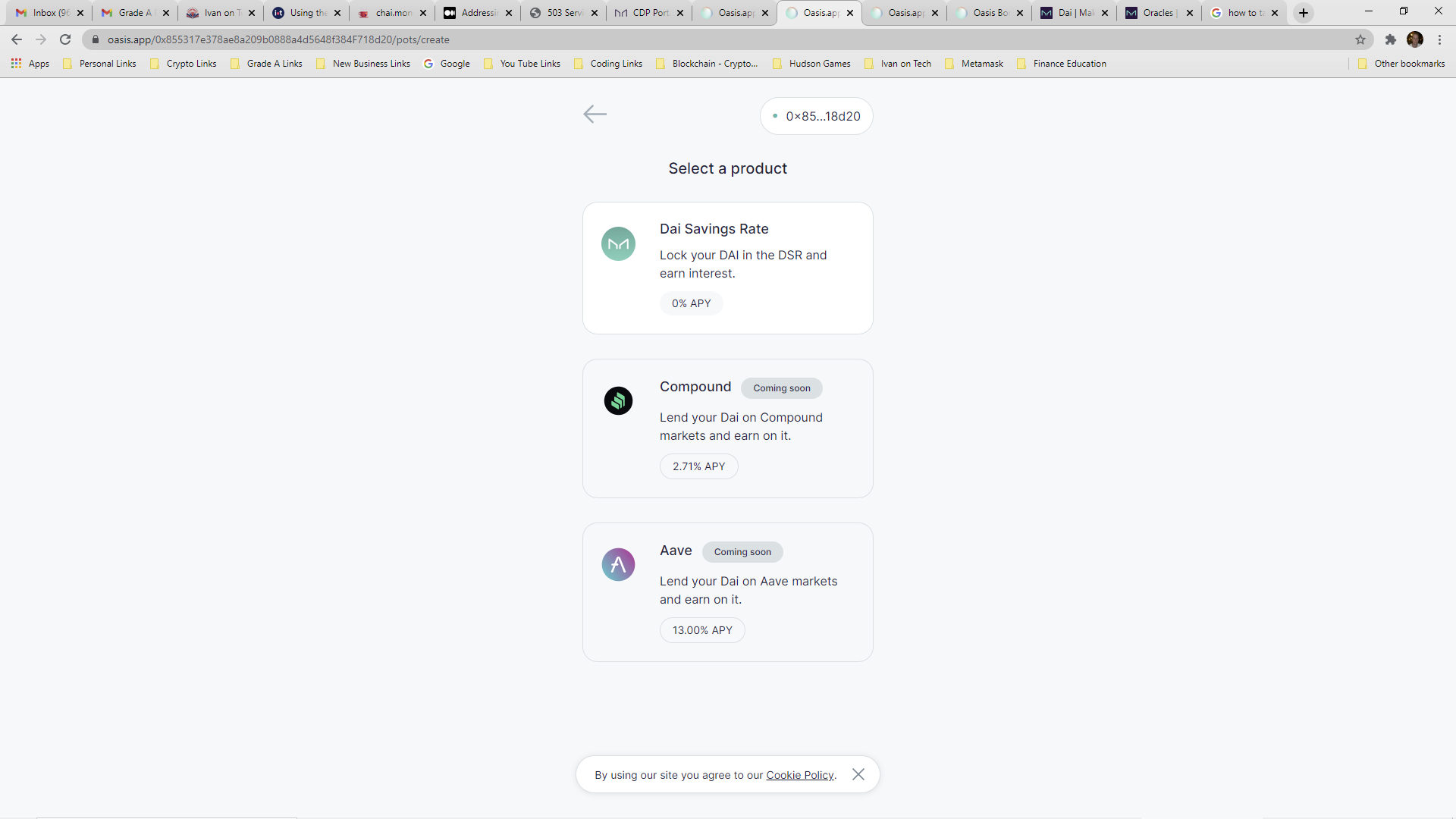This screenshot has width=1456, height=819.
Task: Open the Metamask bookmark folder
Action: (974, 64)
